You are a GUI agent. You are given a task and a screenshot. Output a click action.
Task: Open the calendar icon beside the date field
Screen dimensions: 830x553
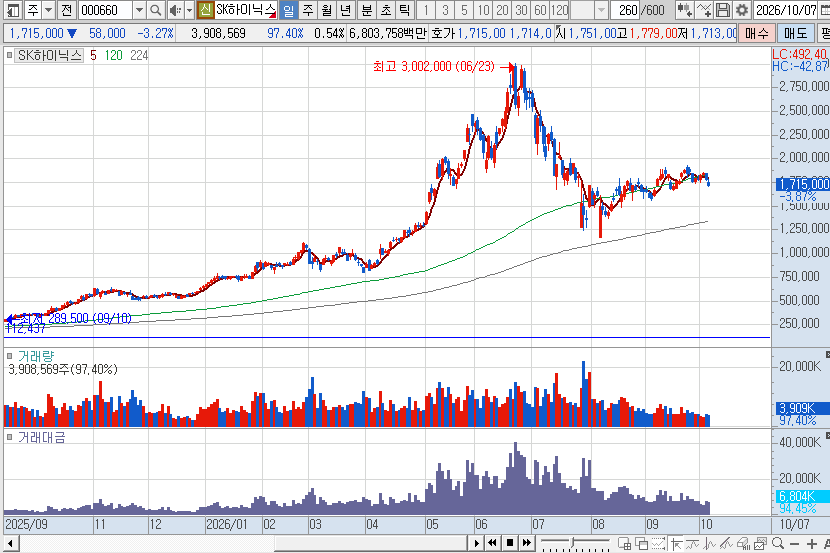click(x=825, y=10)
